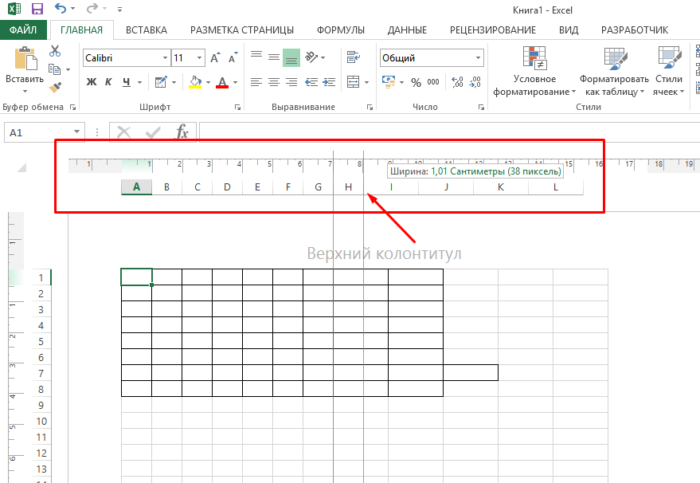Open the Общий number format dropdown
The height and width of the screenshot is (483, 700).
(x=478, y=58)
